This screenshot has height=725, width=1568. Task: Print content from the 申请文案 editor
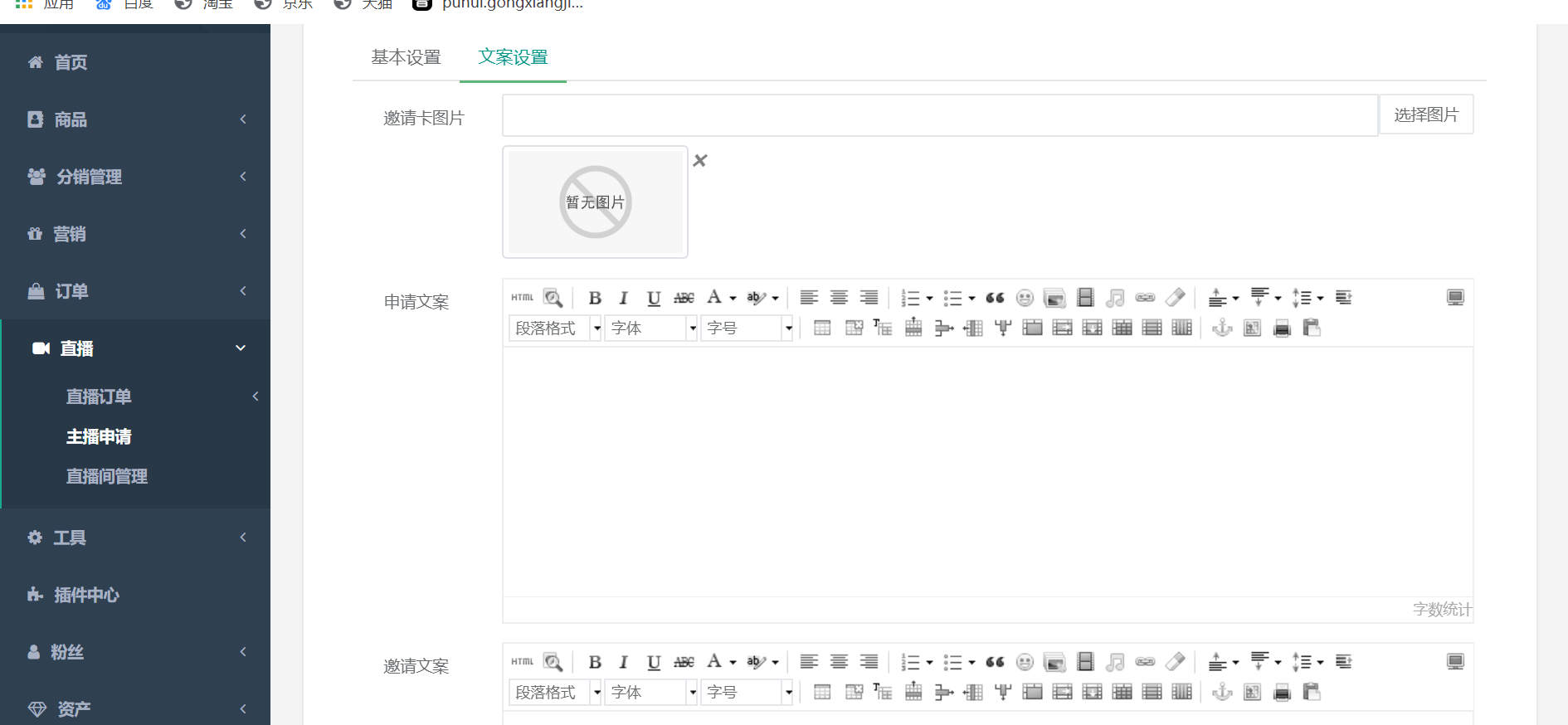click(x=1282, y=328)
